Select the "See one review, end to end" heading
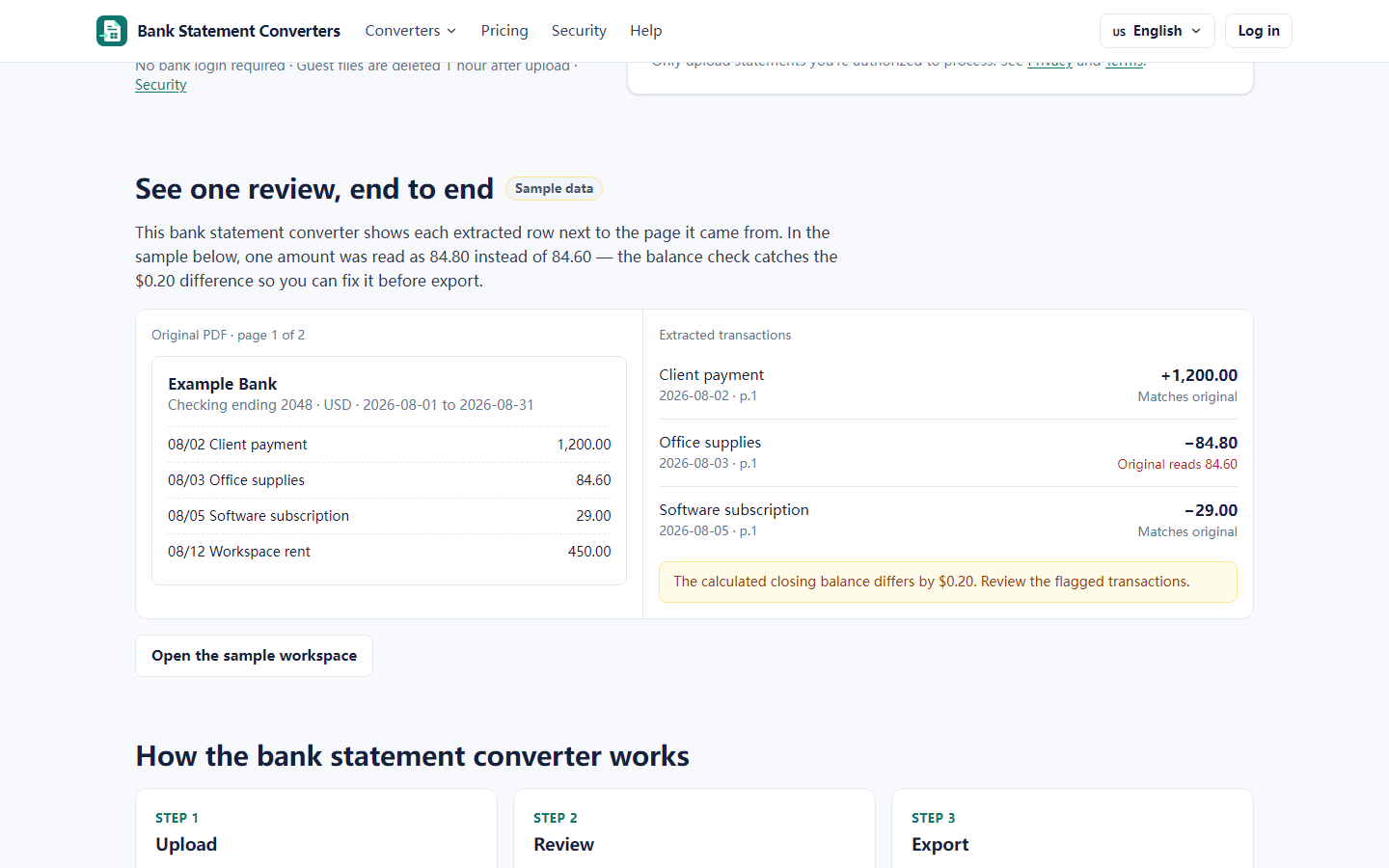Image resolution: width=1389 pixels, height=868 pixels. [314, 189]
